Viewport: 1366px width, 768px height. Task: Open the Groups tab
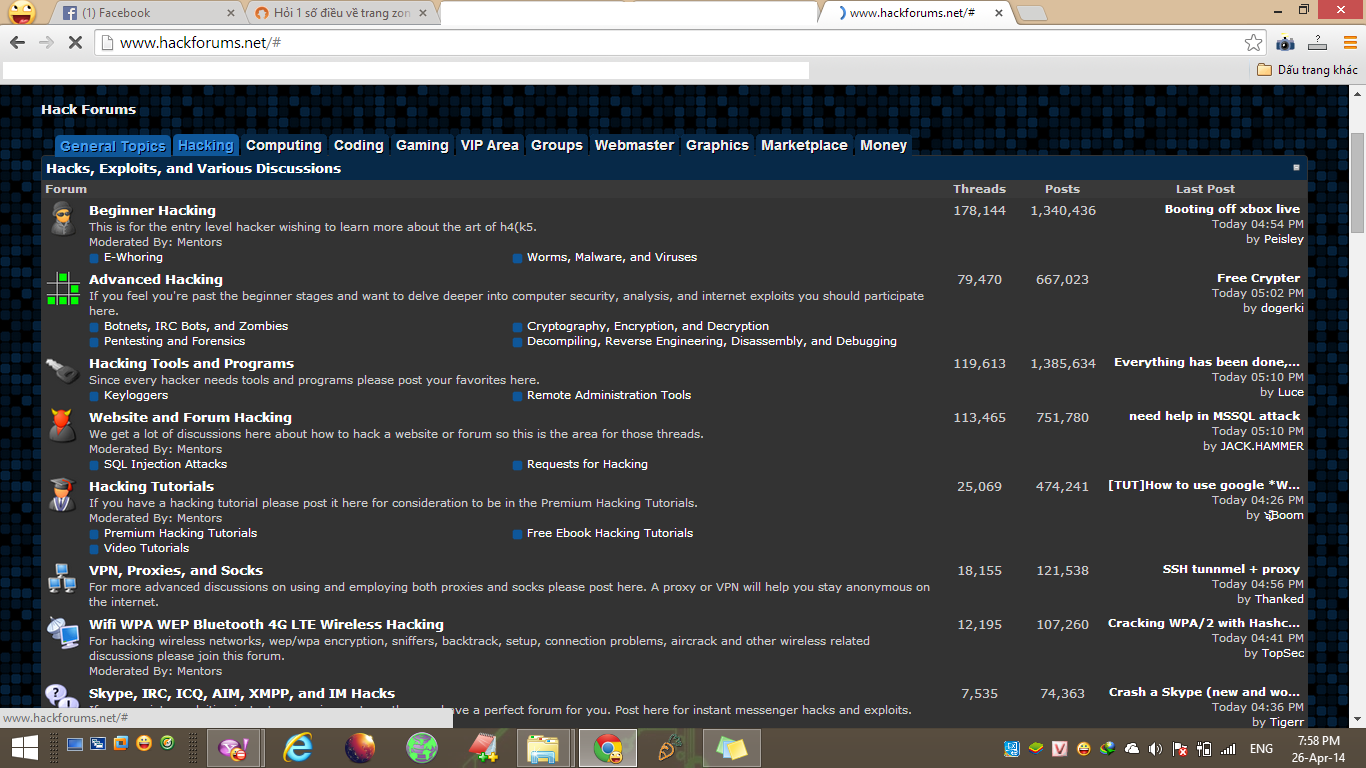pyautogui.click(x=557, y=145)
